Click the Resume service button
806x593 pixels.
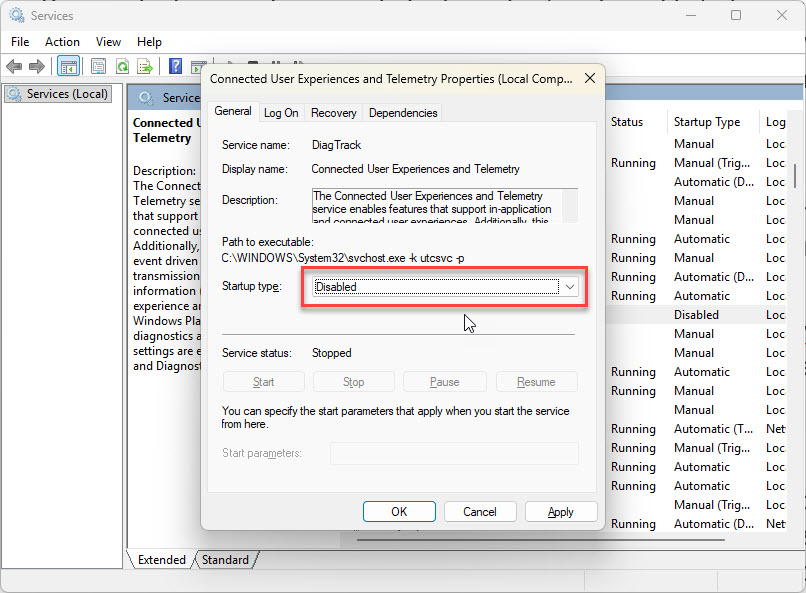536,382
